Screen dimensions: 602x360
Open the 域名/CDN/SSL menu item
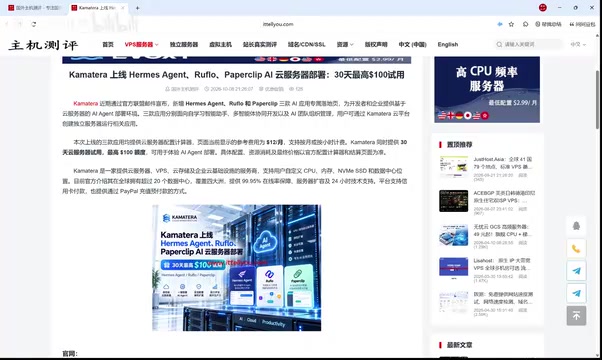[307, 45]
